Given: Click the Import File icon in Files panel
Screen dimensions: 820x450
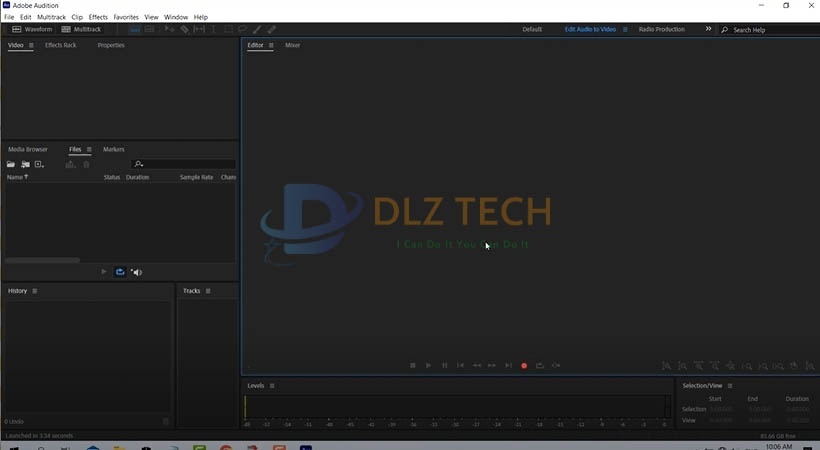Looking at the screenshot, I should (x=25, y=164).
